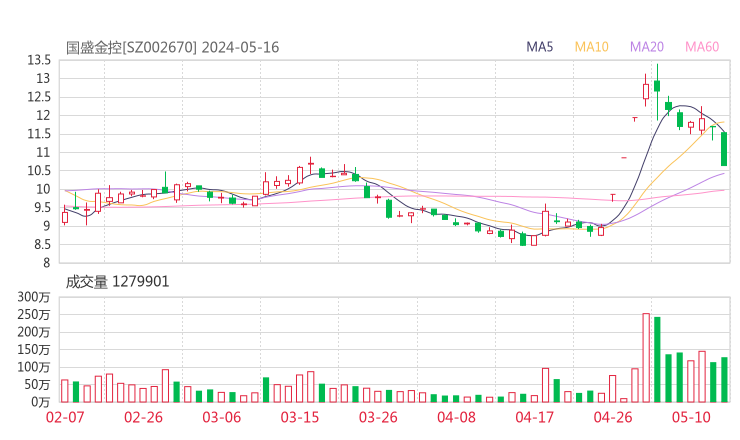The image size is (740, 440).
Task: Click the red candlestick near 12.5
Action: [x=646, y=91]
